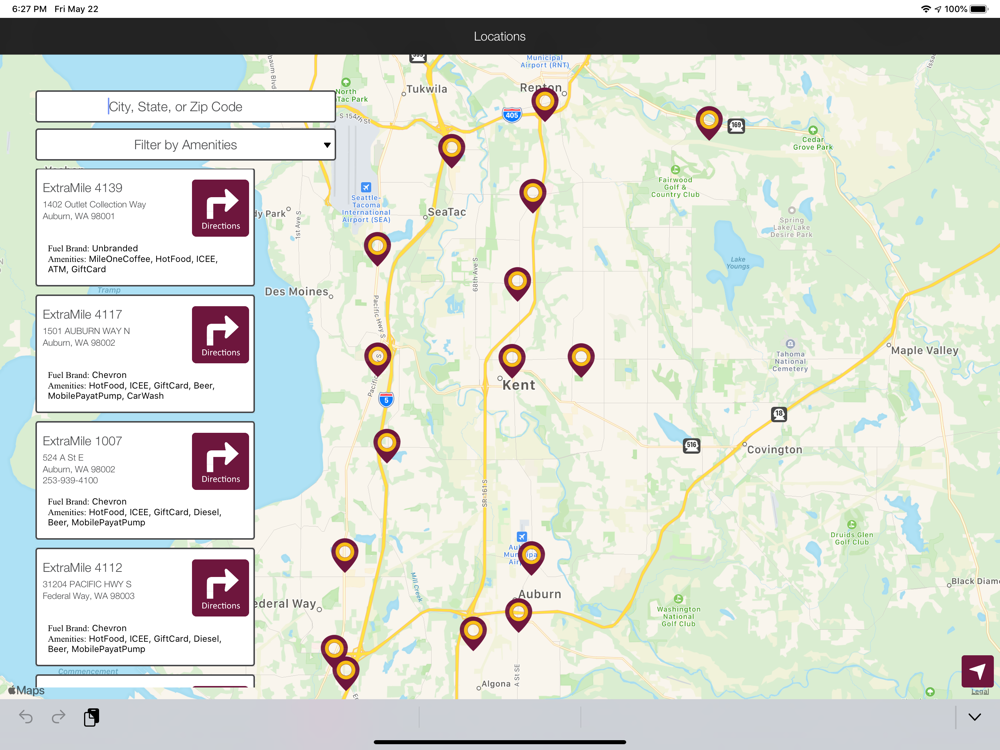Image resolution: width=1000 pixels, height=750 pixels.
Task: Open the Filter by Amenities dropdown
Action: 186,145
